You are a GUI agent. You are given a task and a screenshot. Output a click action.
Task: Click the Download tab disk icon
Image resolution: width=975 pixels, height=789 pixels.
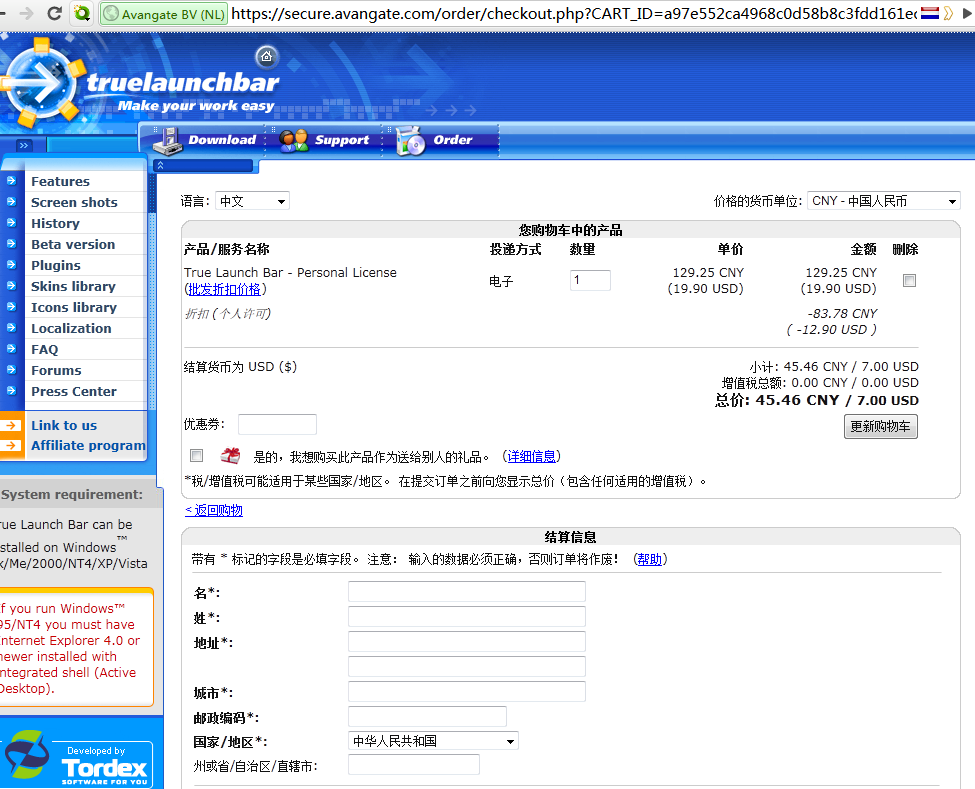pyautogui.click(x=168, y=141)
